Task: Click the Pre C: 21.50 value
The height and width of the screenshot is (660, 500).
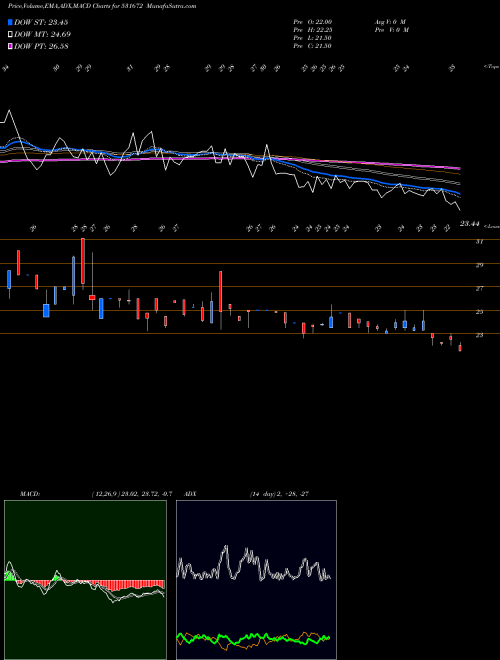Action: [x=313, y=46]
